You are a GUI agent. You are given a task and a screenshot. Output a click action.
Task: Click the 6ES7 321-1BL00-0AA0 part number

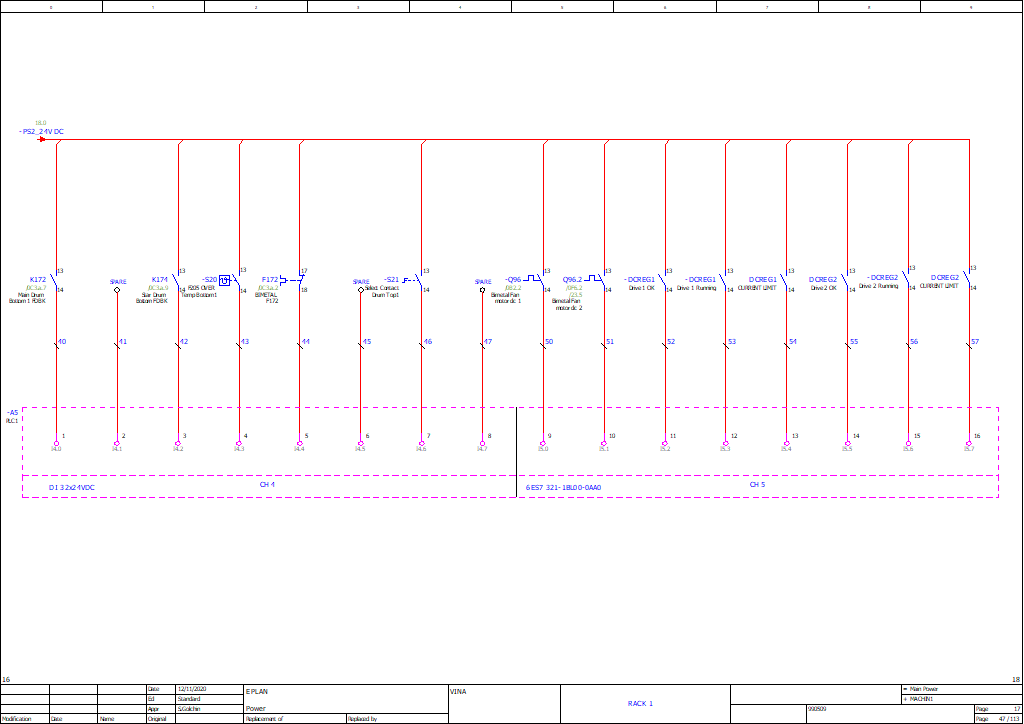(x=563, y=488)
